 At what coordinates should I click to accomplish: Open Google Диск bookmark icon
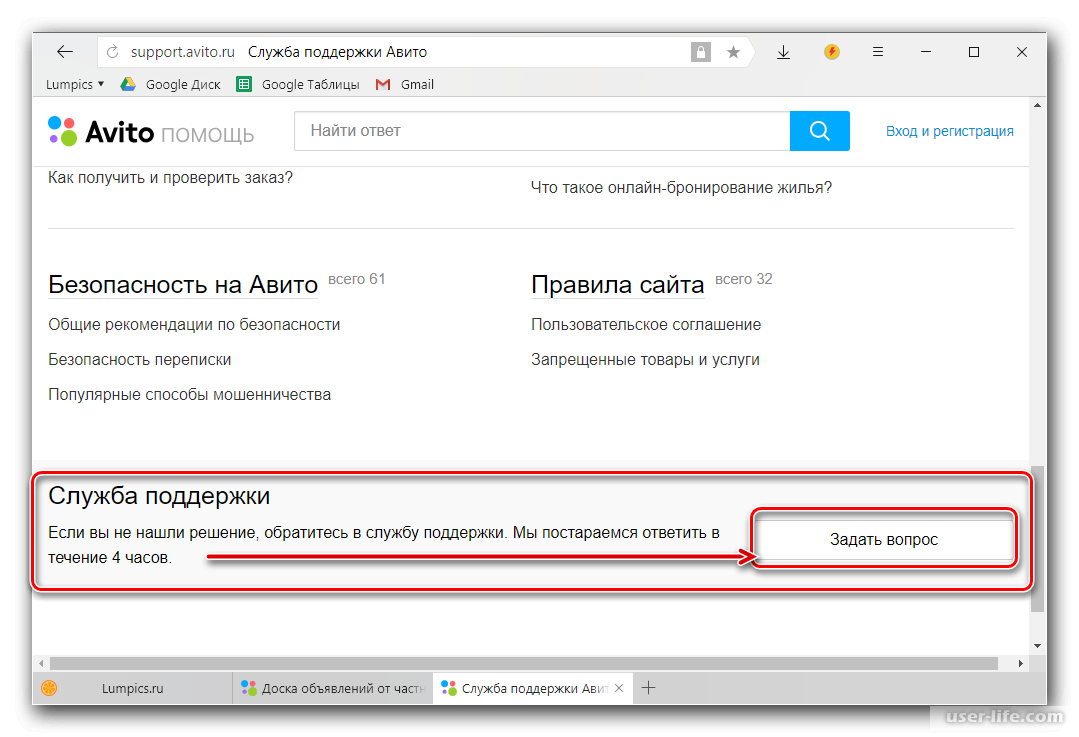(x=128, y=84)
